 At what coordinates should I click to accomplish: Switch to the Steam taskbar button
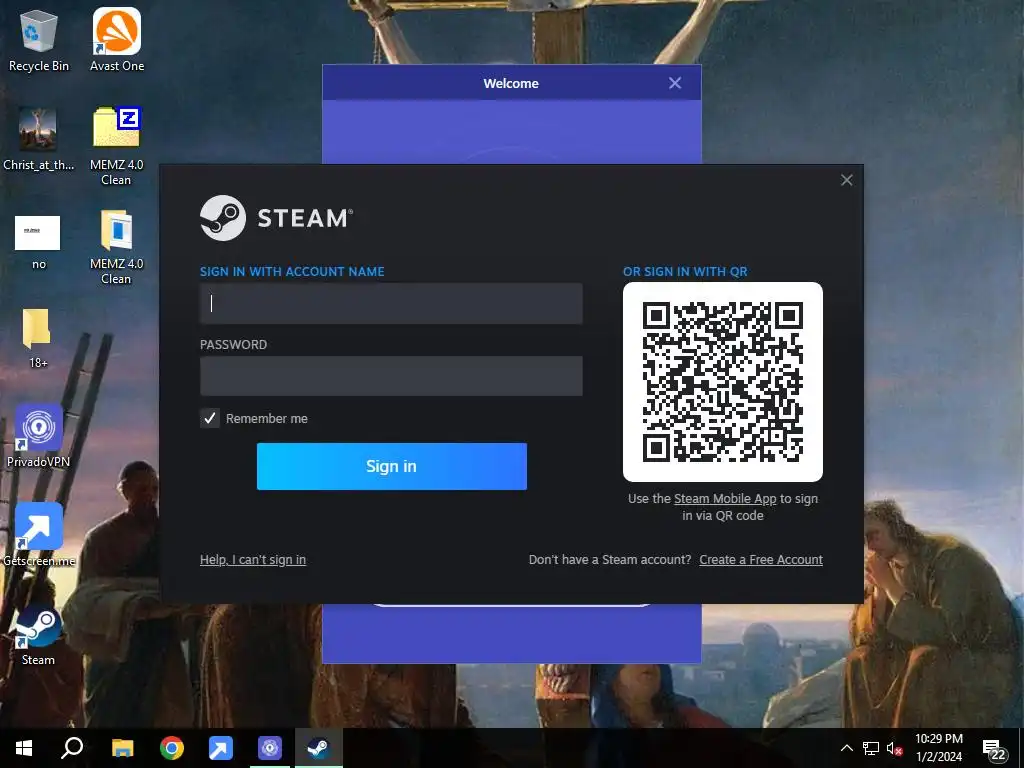click(319, 748)
